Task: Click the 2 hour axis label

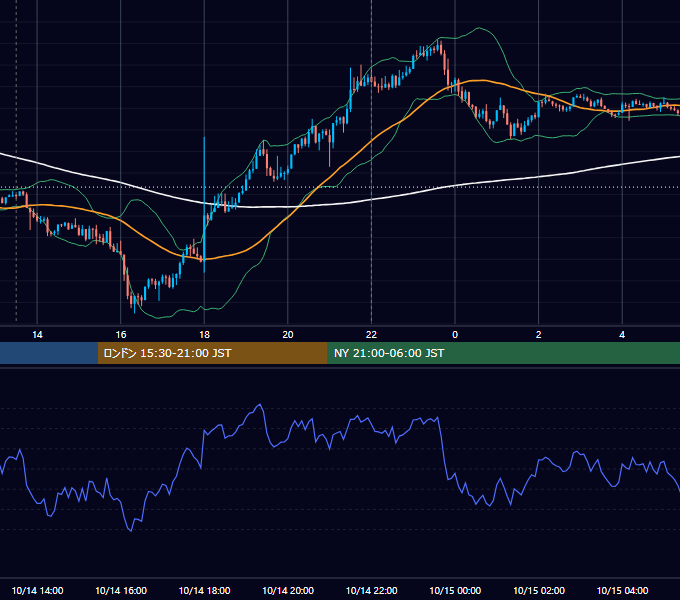Action: point(539,335)
